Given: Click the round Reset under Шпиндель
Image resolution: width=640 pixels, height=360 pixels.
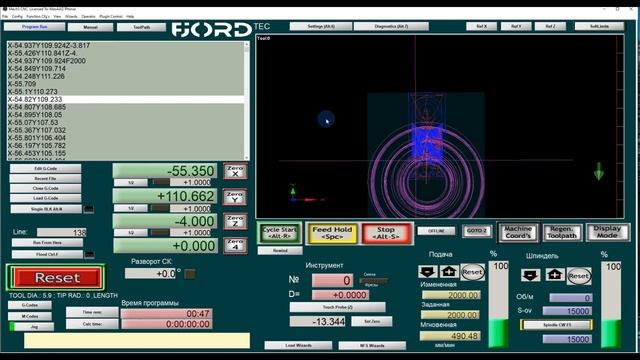Looking at the screenshot, I should pos(579,276).
